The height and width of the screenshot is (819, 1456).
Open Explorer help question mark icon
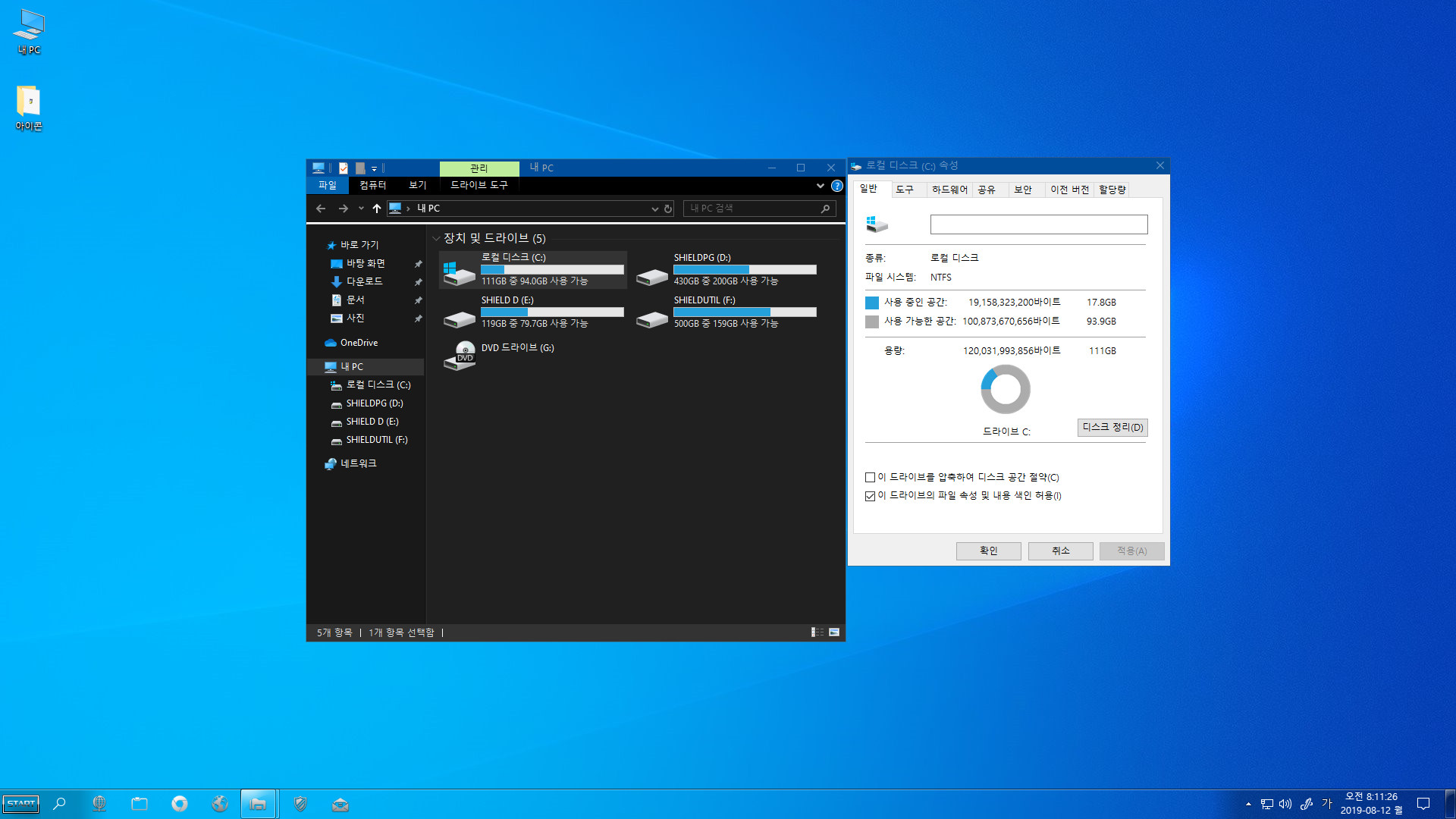[x=837, y=186]
